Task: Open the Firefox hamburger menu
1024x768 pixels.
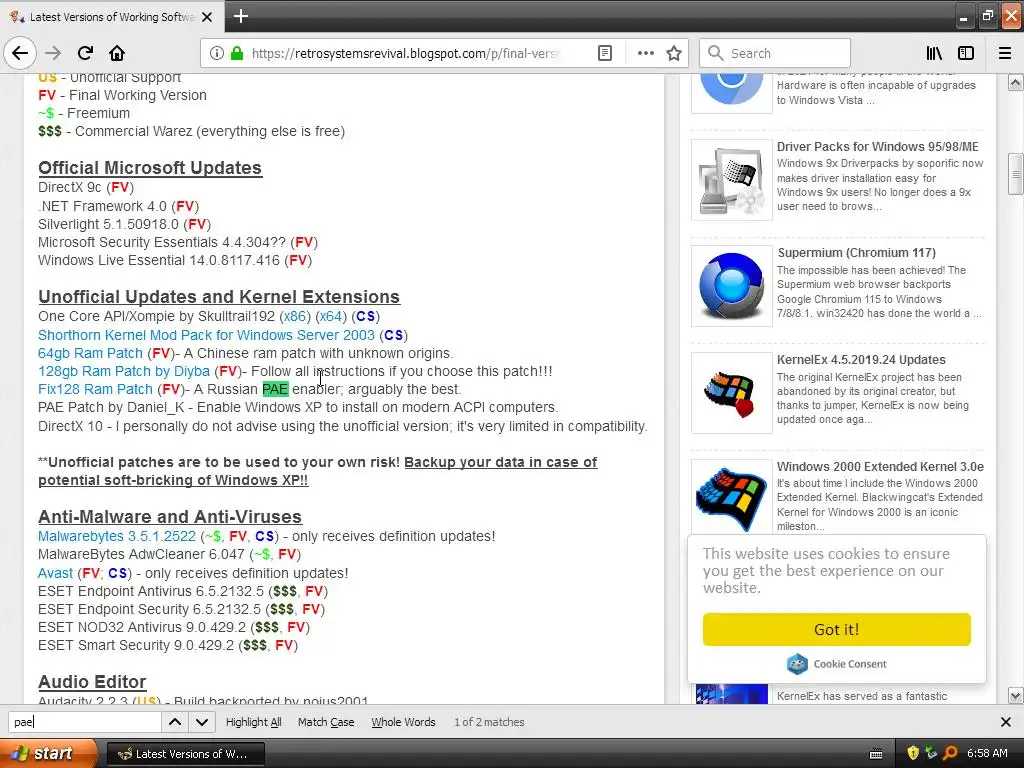Action: tap(1005, 53)
